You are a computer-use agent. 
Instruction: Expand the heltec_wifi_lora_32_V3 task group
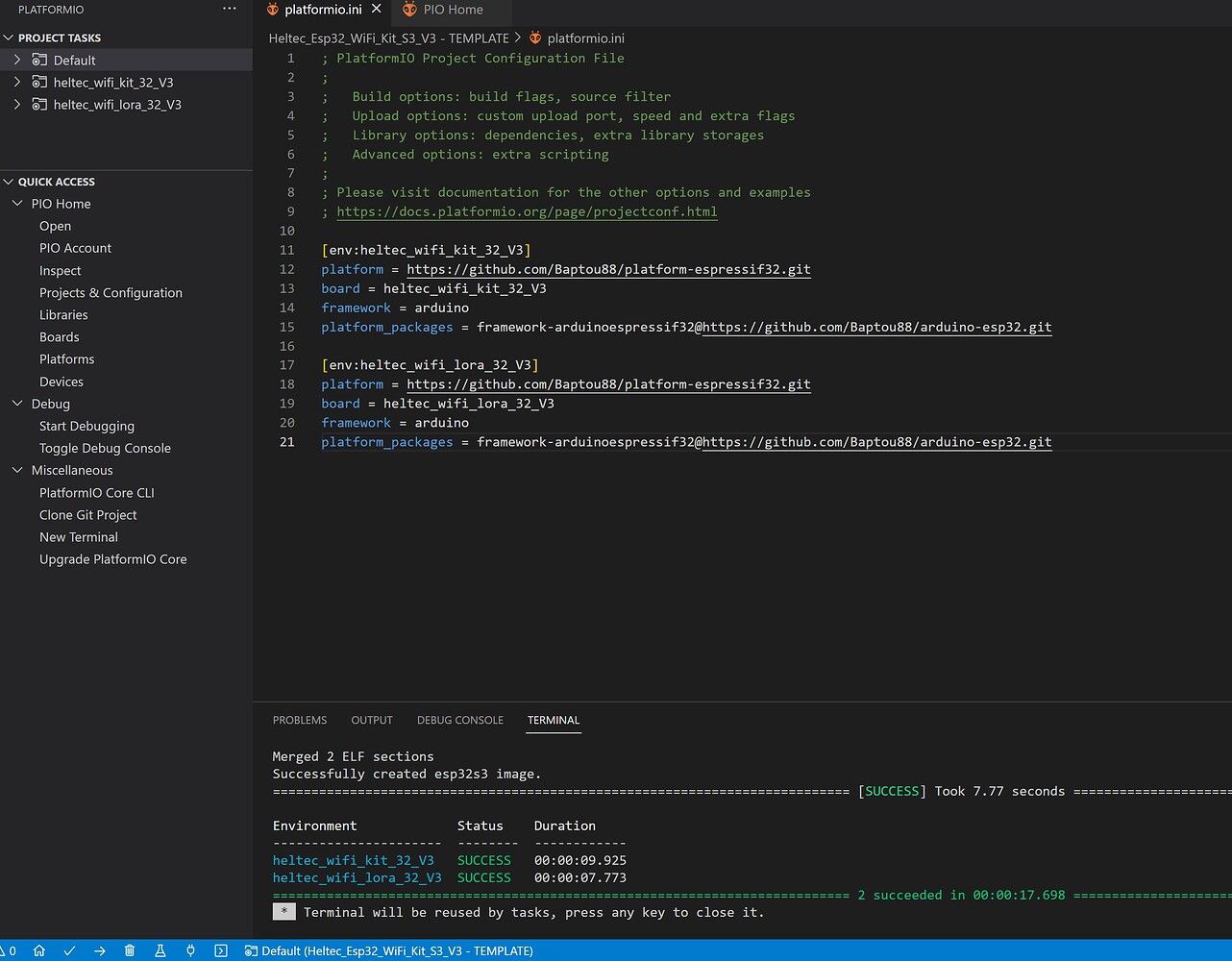click(x=17, y=104)
